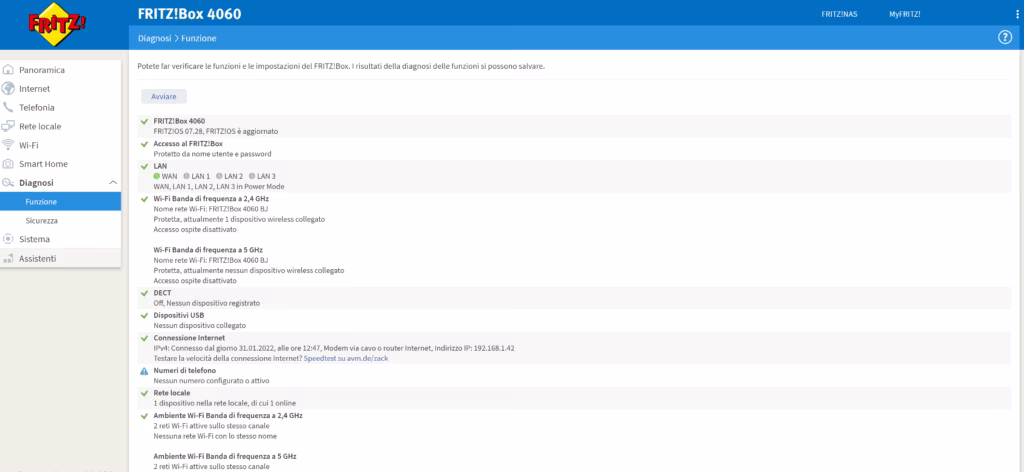1024x472 pixels.
Task: Click the grey LAN 1 status indicator
Action: [x=187, y=176]
